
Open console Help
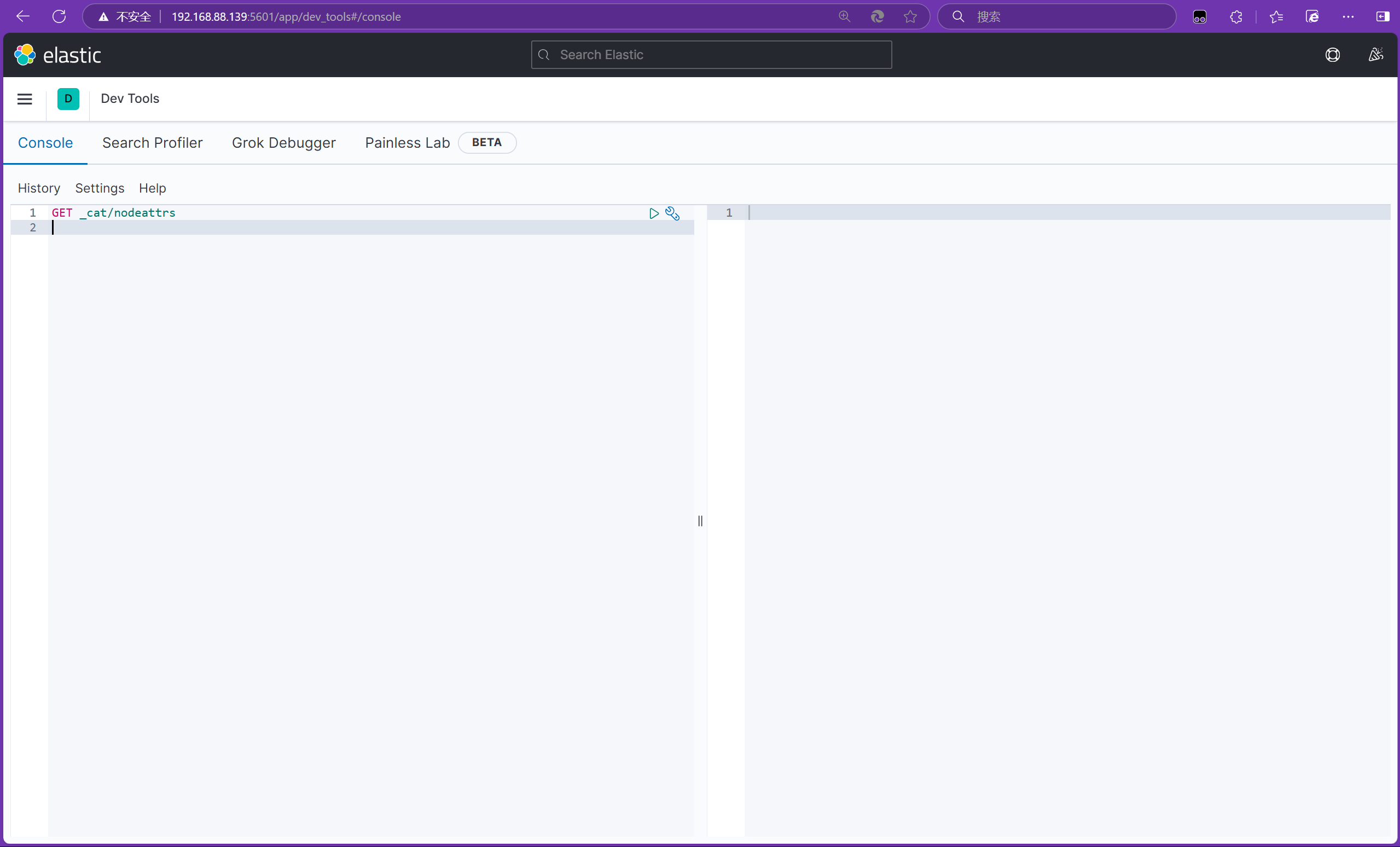(x=152, y=188)
